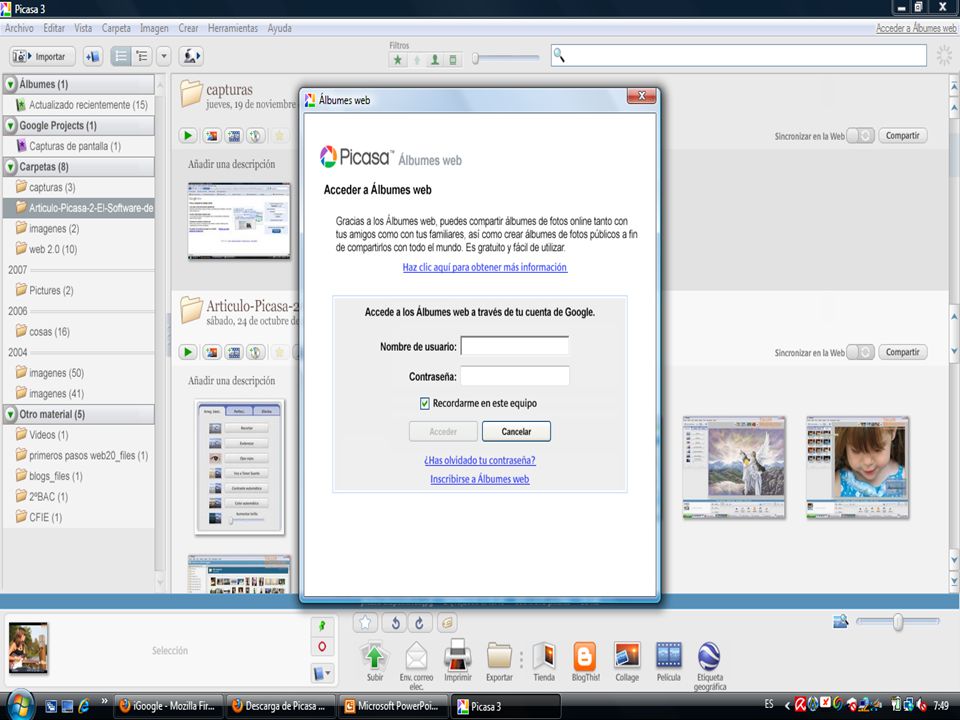Switch to tree folder view
The width and height of the screenshot is (960, 720).
pos(142,56)
